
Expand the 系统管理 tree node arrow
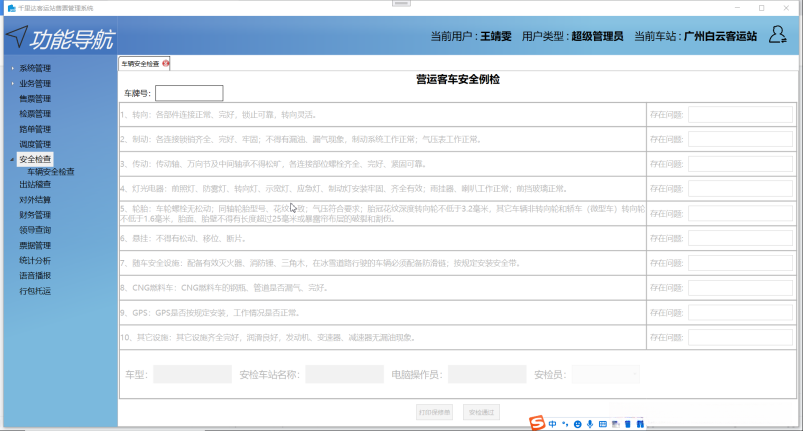click(12, 68)
